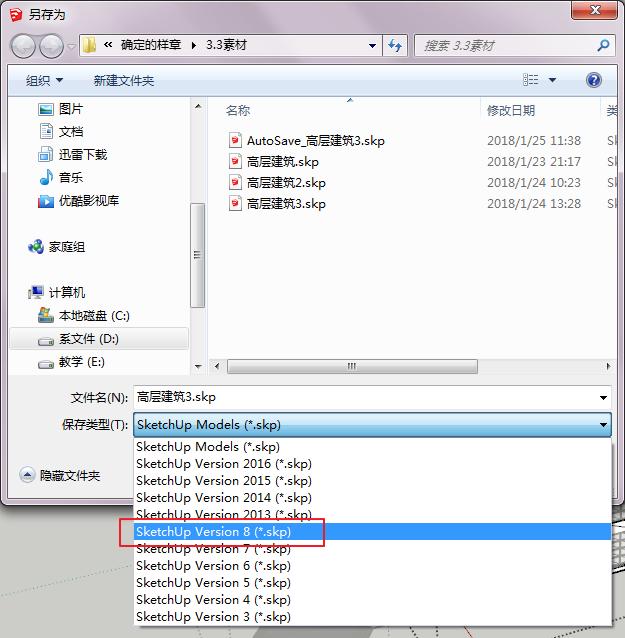Select 图片 in the navigation pane

coord(61,109)
